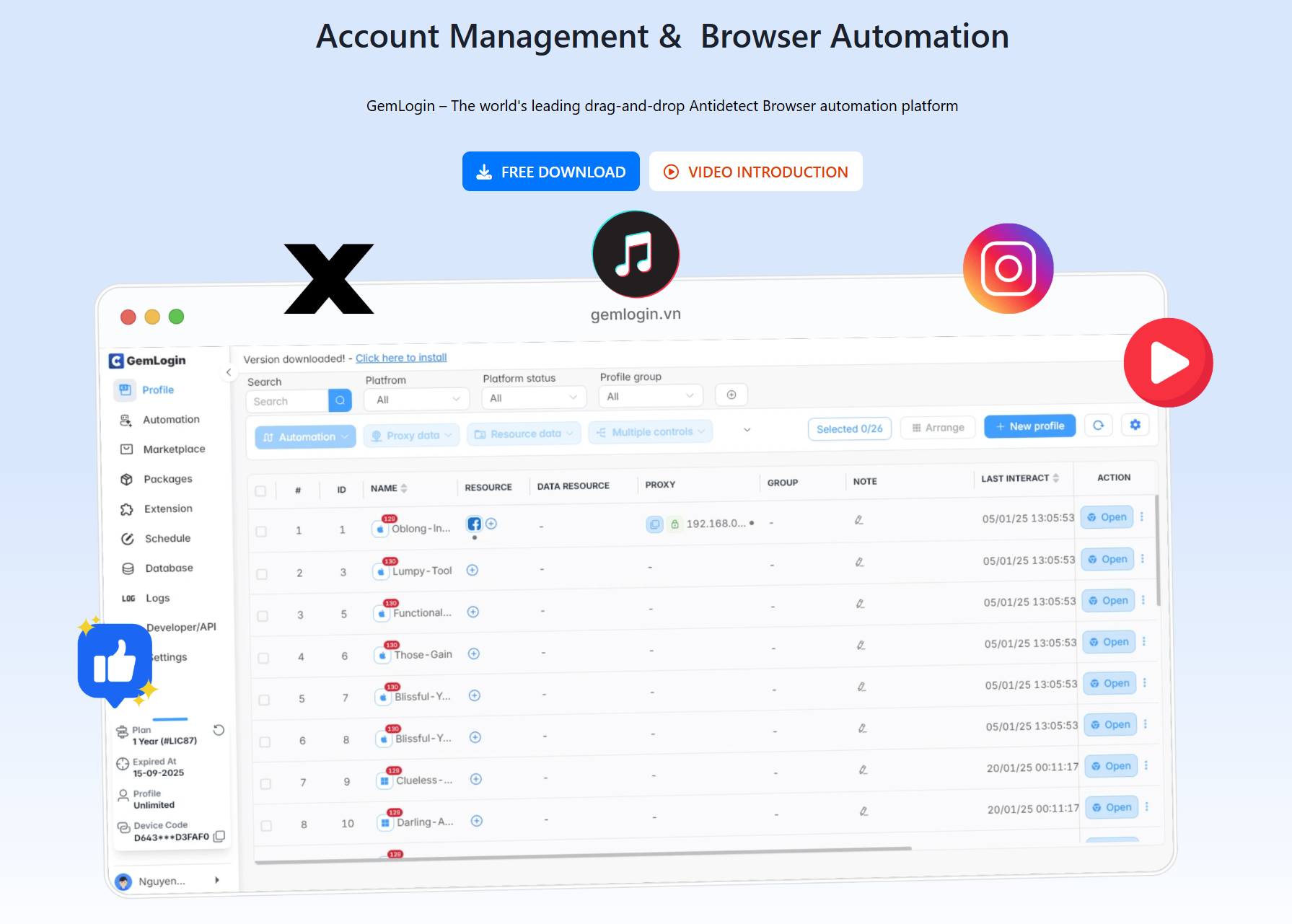Click the 'Click here to install' link
Screen dimensions: 1292x924
pyautogui.click(x=401, y=358)
